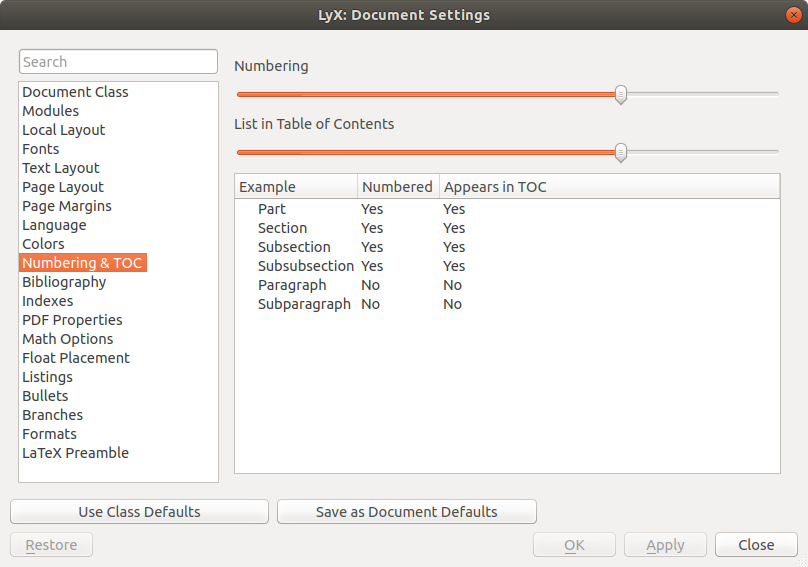This screenshot has height=567, width=808.
Task: Switch to PDF Properties page
Action: coord(72,320)
